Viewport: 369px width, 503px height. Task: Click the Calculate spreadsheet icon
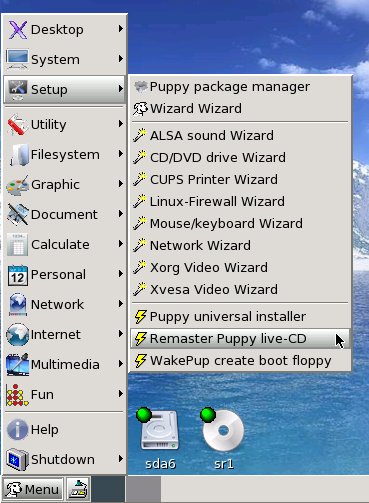pos(17,245)
